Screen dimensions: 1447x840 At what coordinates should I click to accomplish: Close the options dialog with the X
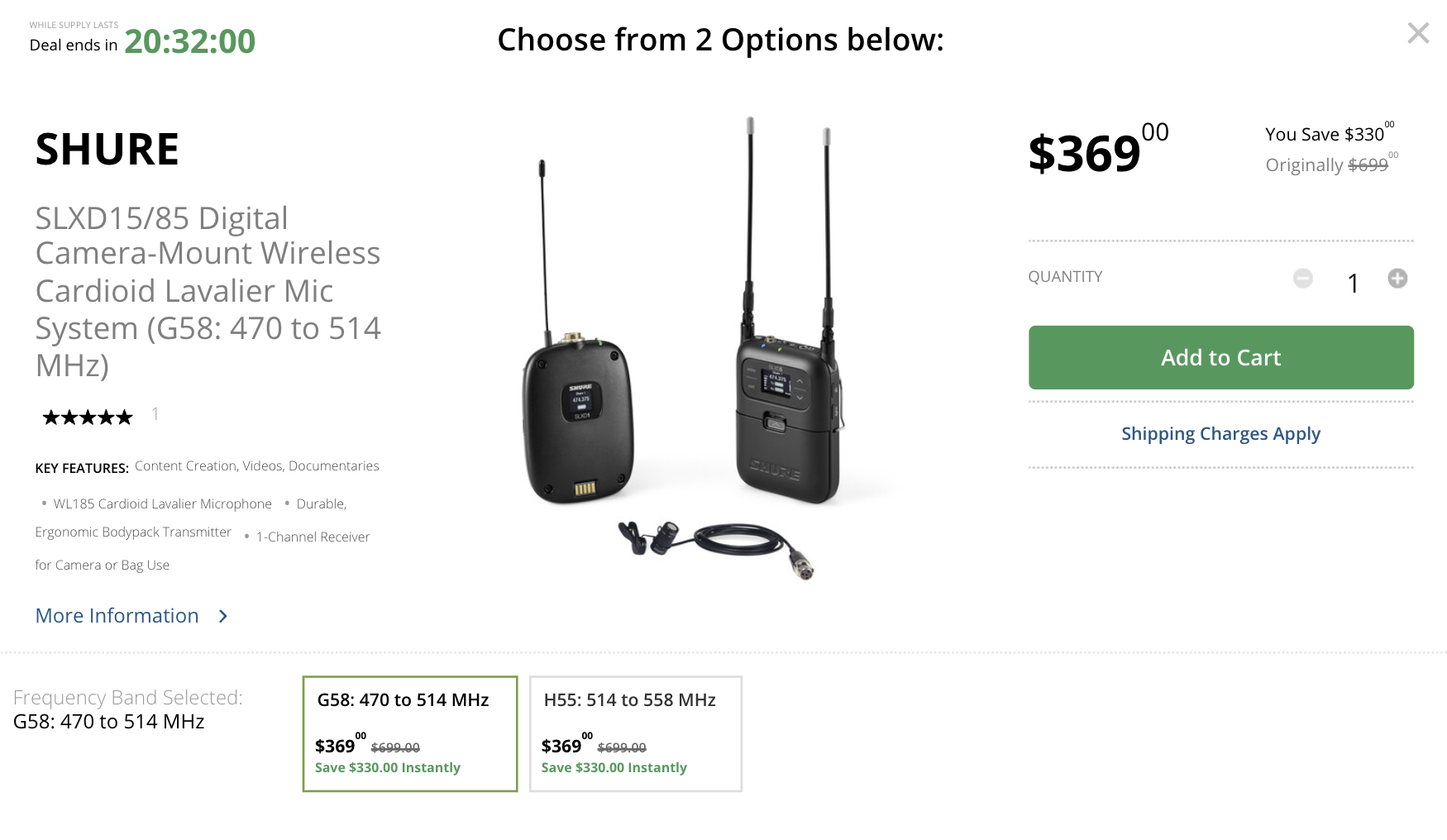pyautogui.click(x=1418, y=33)
